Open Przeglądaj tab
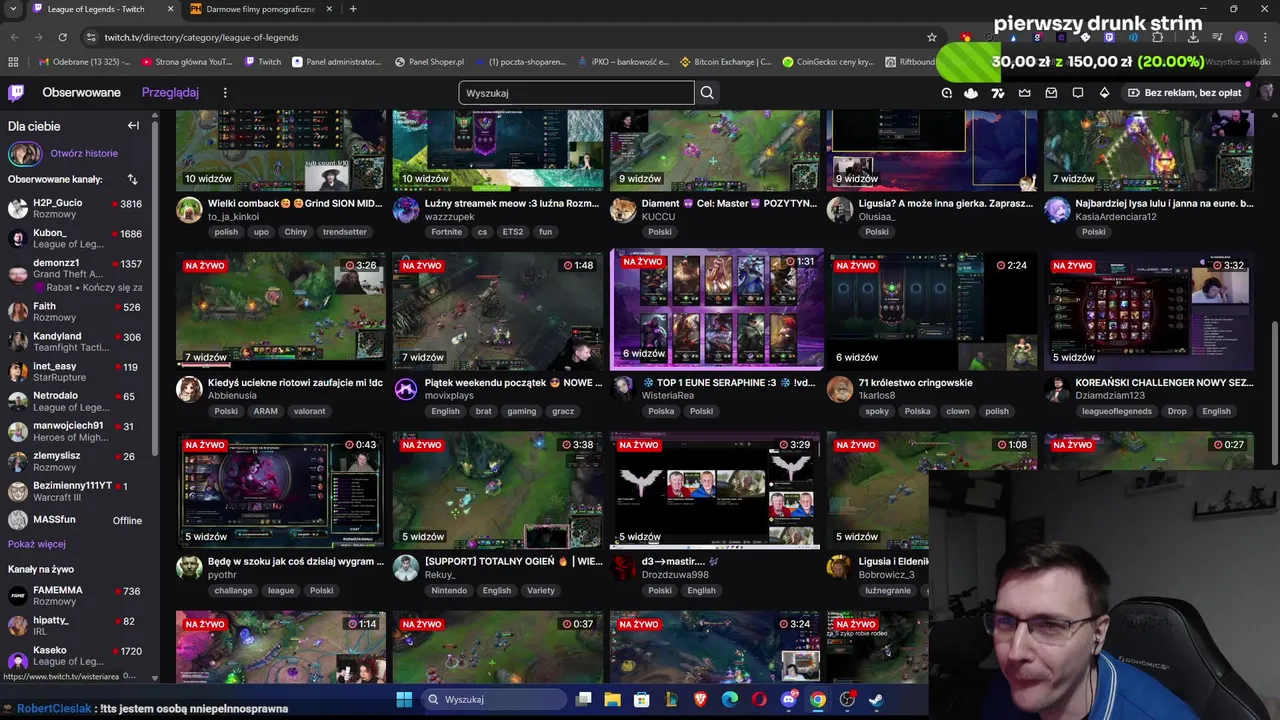The image size is (1280, 720). pos(170,93)
